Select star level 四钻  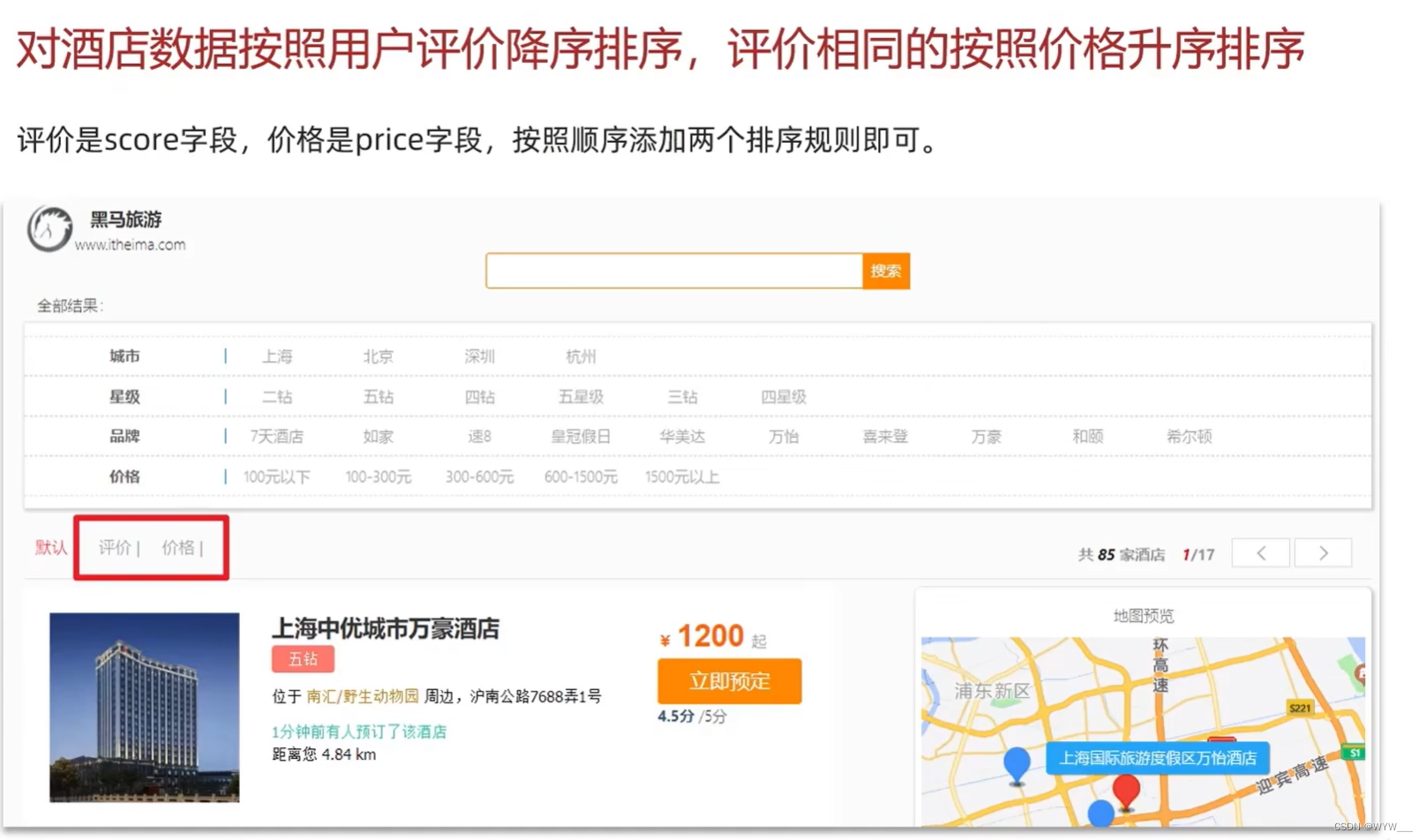480,397
